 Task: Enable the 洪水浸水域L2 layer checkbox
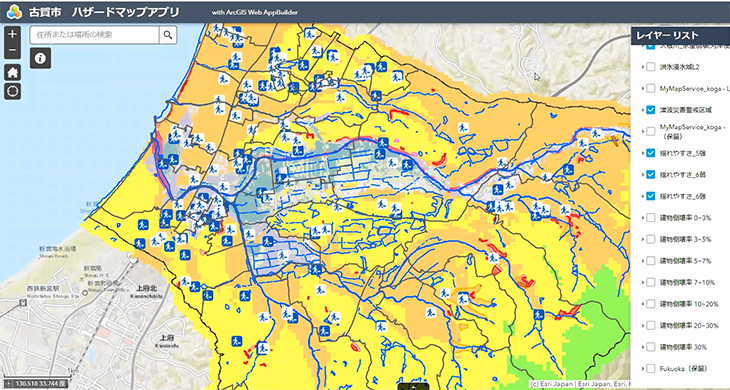click(x=651, y=67)
